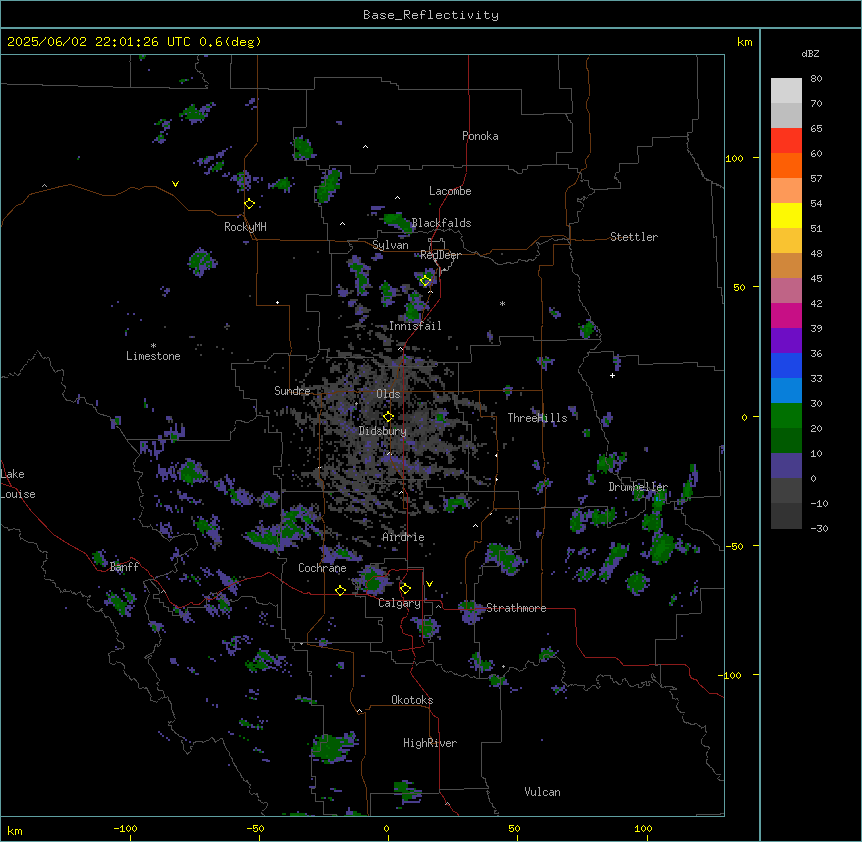Click the Airdrie label

point(403,537)
